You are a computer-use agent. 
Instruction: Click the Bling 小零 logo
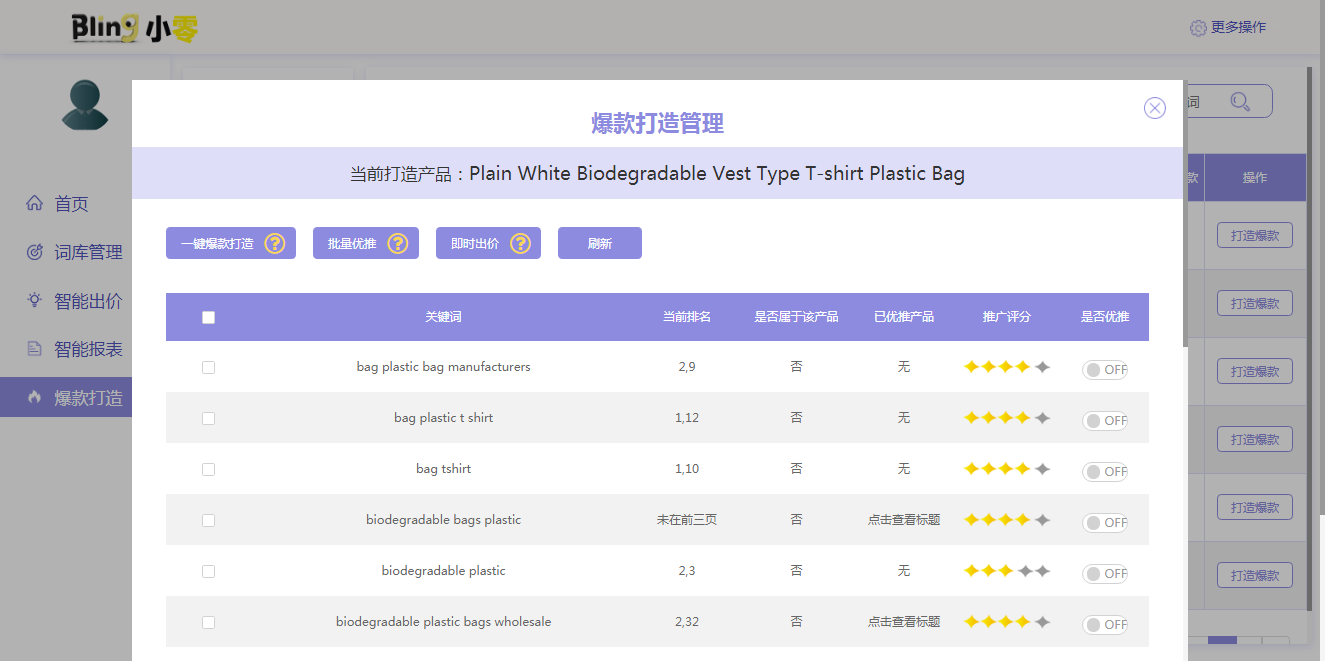pyautogui.click(x=135, y=28)
